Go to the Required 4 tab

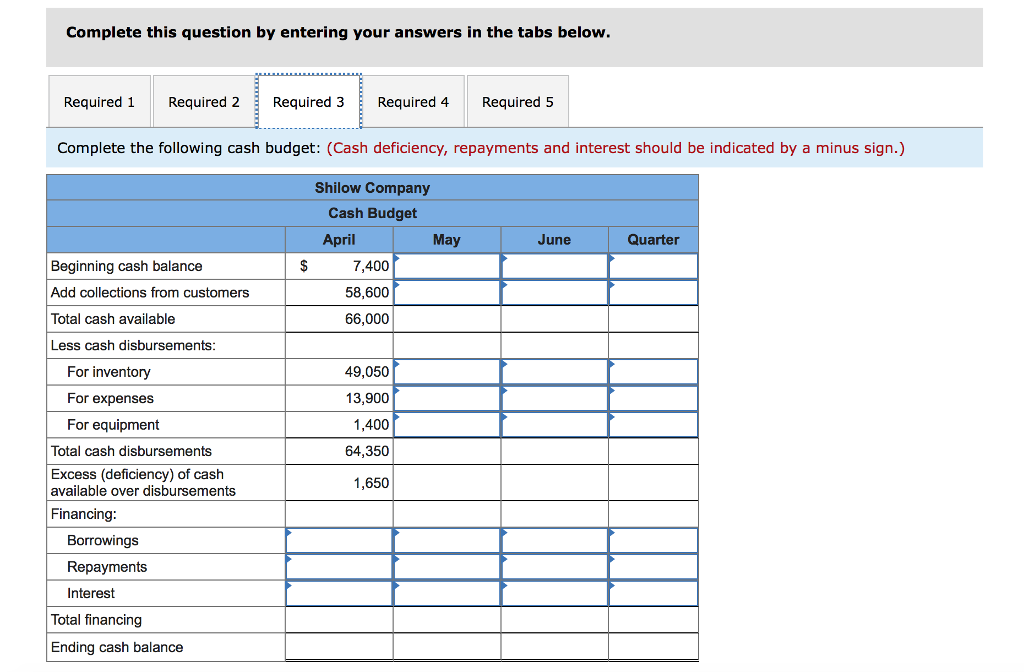[413, 101]
